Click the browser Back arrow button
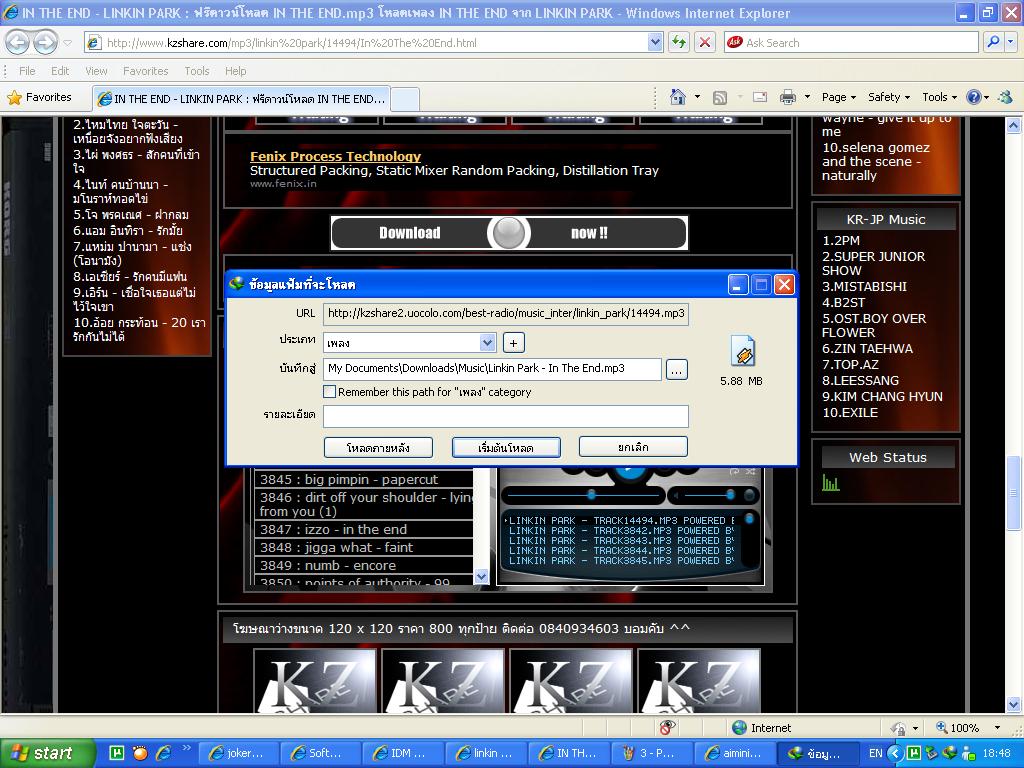The height and width of the screenshot is (768, 1024). click(18, 43)
